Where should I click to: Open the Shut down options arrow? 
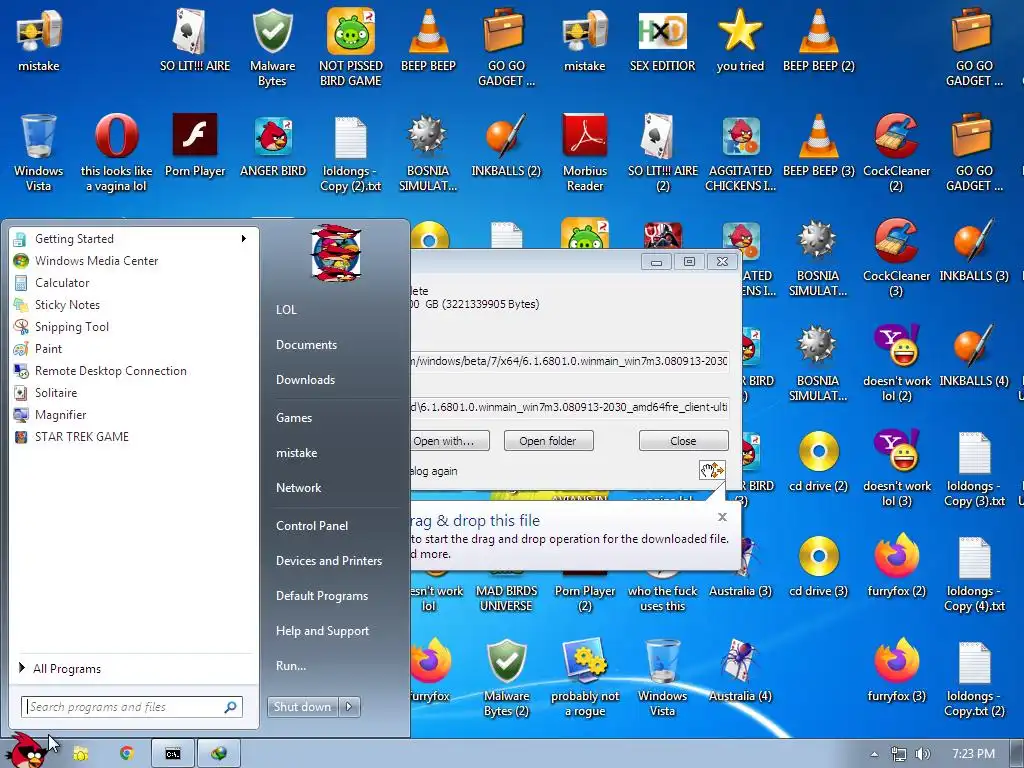pyautogui.click(x=349, y=707)
